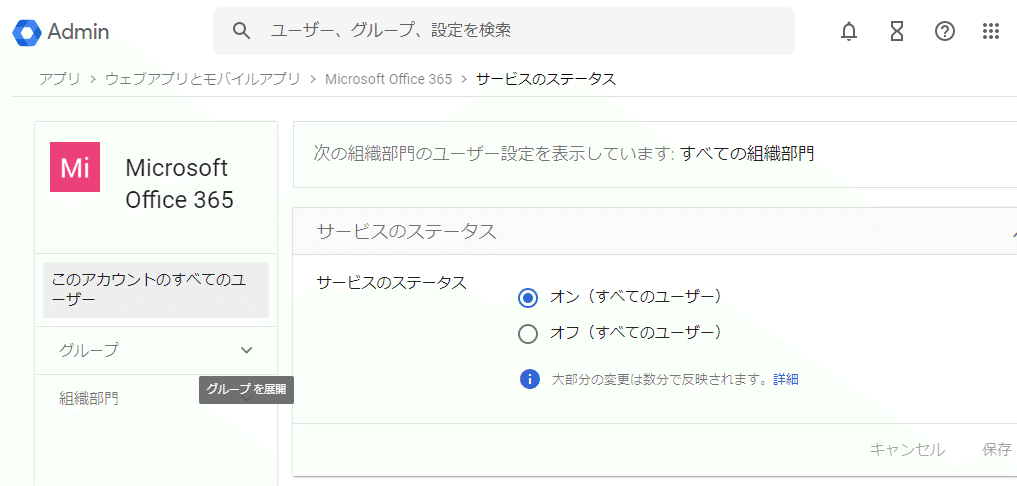Screen dimensions: 1017x486
Task: Open the 組織部門 sidebar section
Action: (x=89, y=398)
